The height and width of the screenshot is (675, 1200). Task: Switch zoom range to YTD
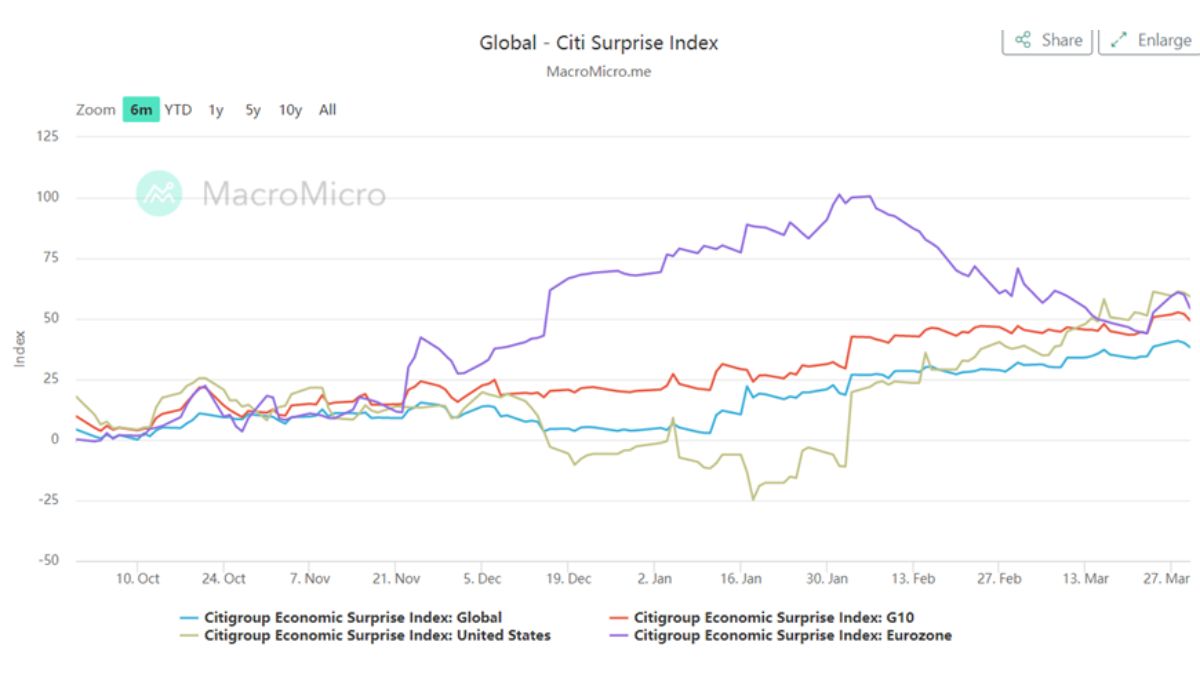tap(178, 110)
